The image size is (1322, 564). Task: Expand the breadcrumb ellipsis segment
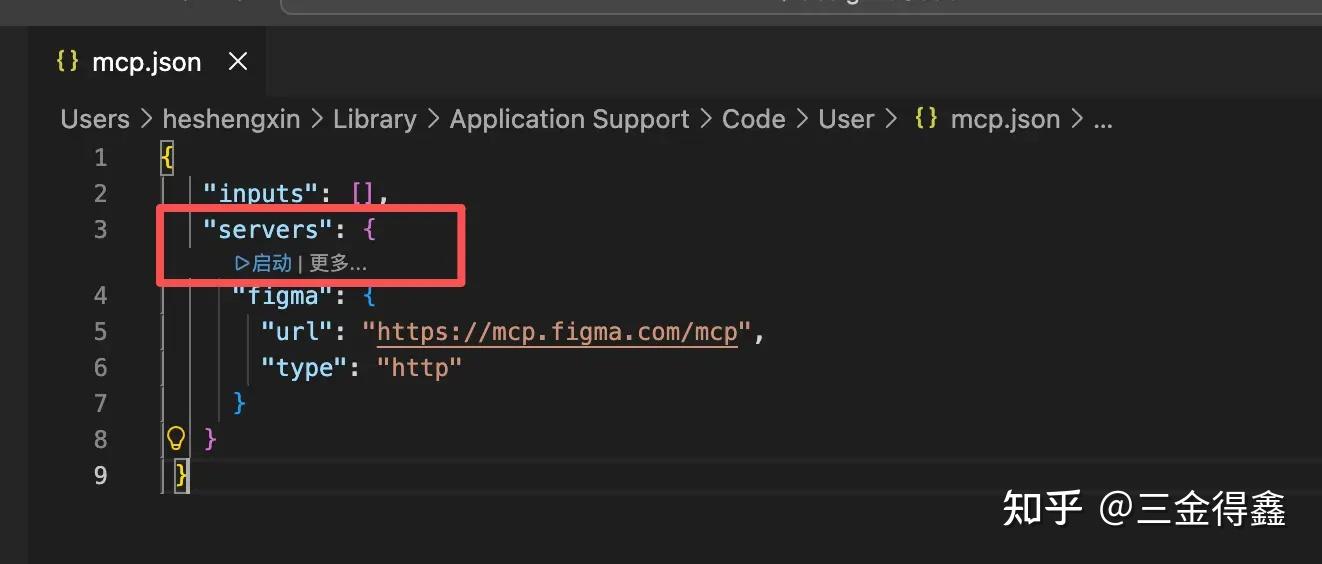tap(1103, 121)
